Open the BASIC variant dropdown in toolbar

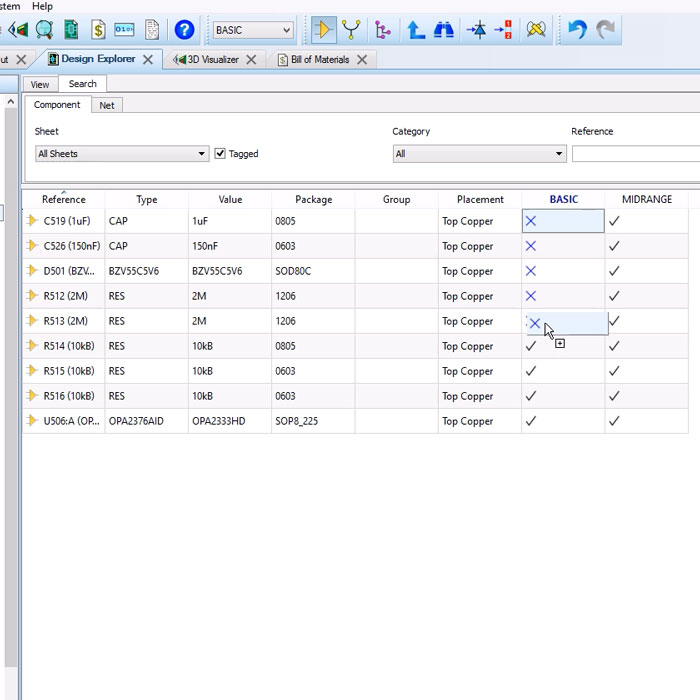(x=253, y=30)
